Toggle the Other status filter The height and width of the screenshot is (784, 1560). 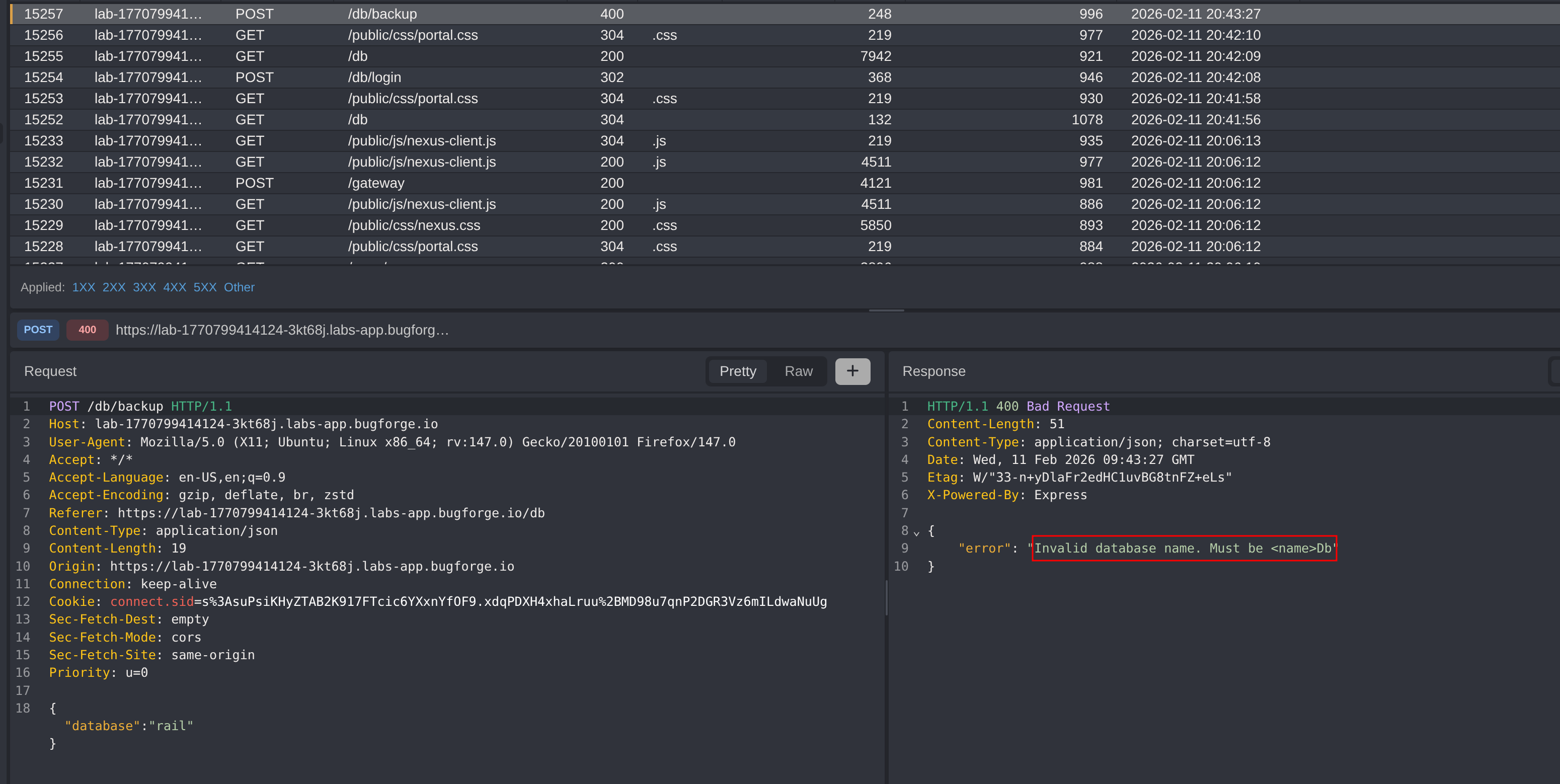click(x=239, y=287)
